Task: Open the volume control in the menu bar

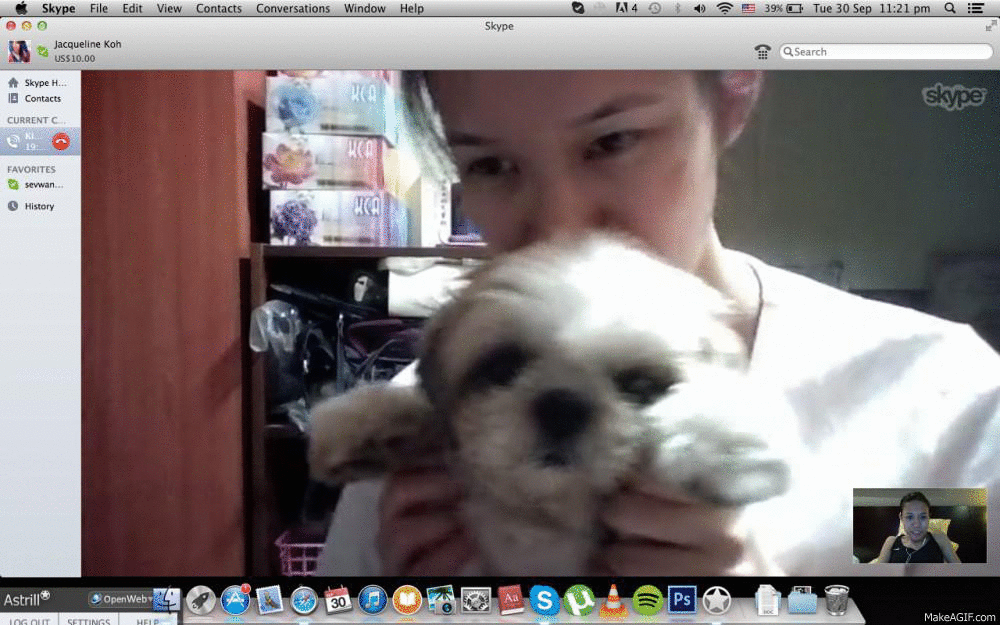Action: tap(701, 8)
